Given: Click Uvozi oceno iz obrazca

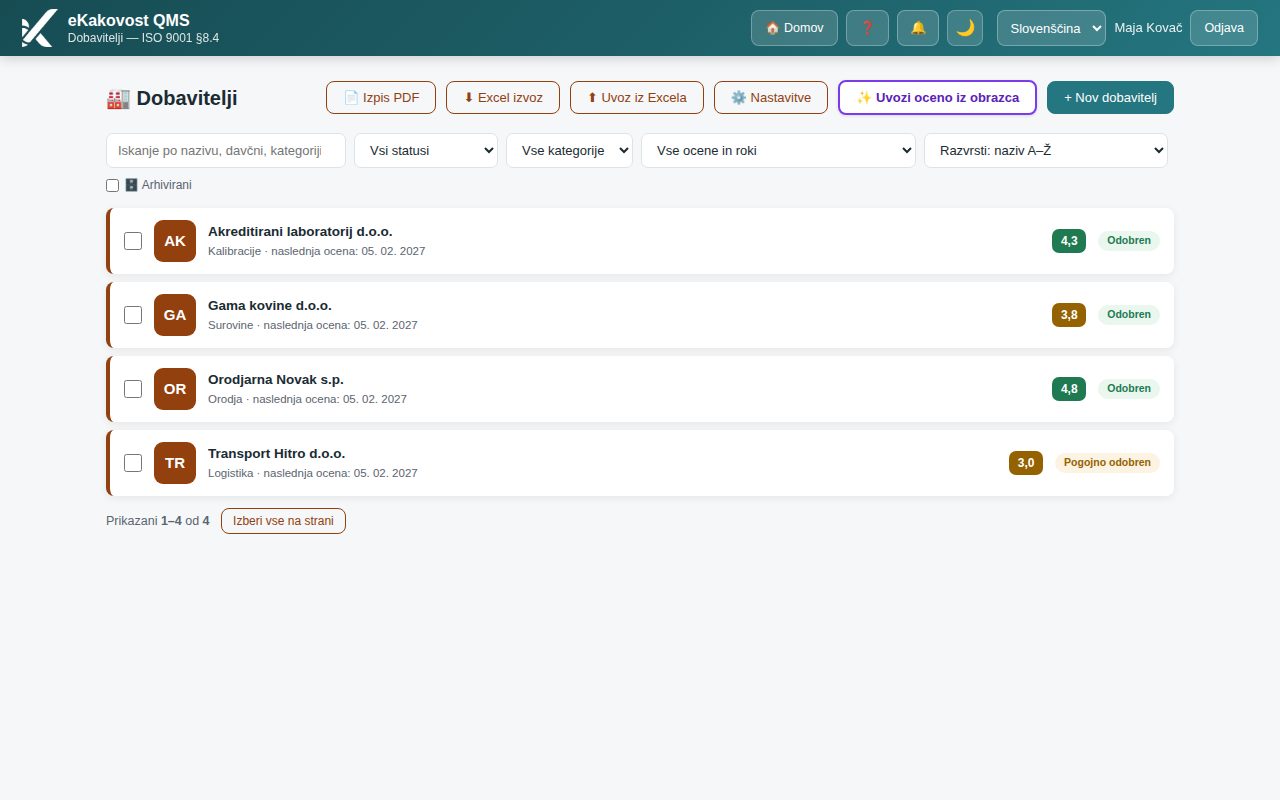Looking at the screenshot, I should tap(937, 98).
